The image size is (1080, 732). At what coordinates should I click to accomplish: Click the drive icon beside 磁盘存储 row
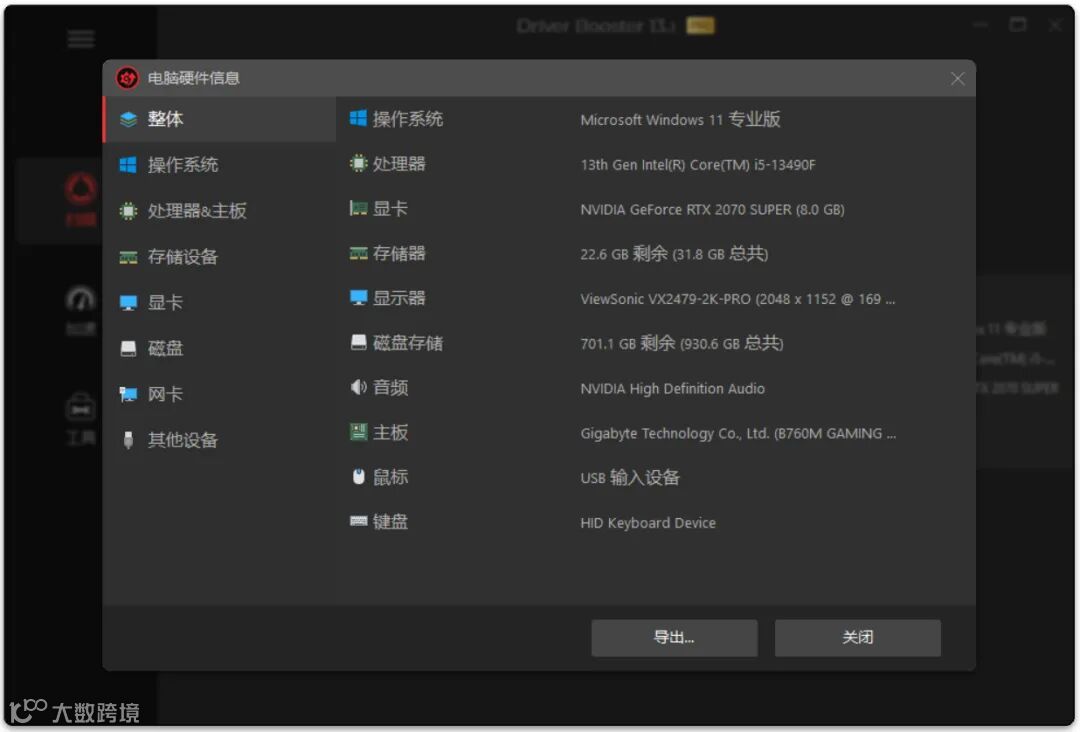(358, 342)
